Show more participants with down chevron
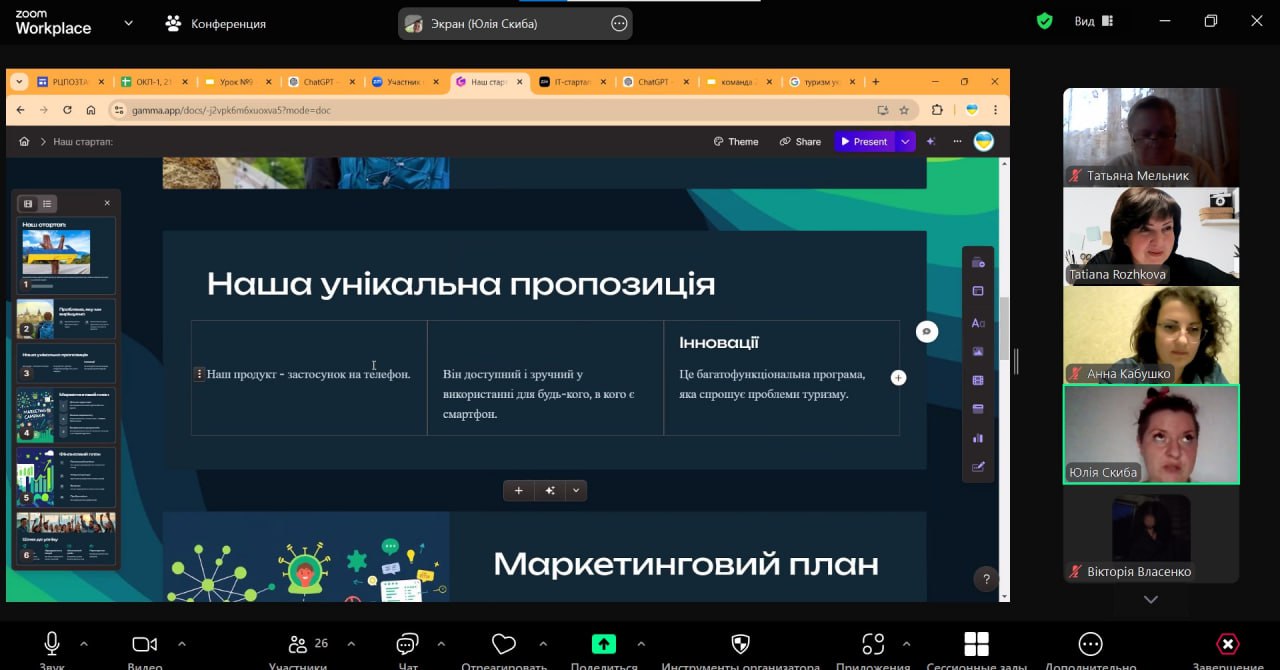The width and height of the screenshot is (1280, 670). pos(1150,599)
